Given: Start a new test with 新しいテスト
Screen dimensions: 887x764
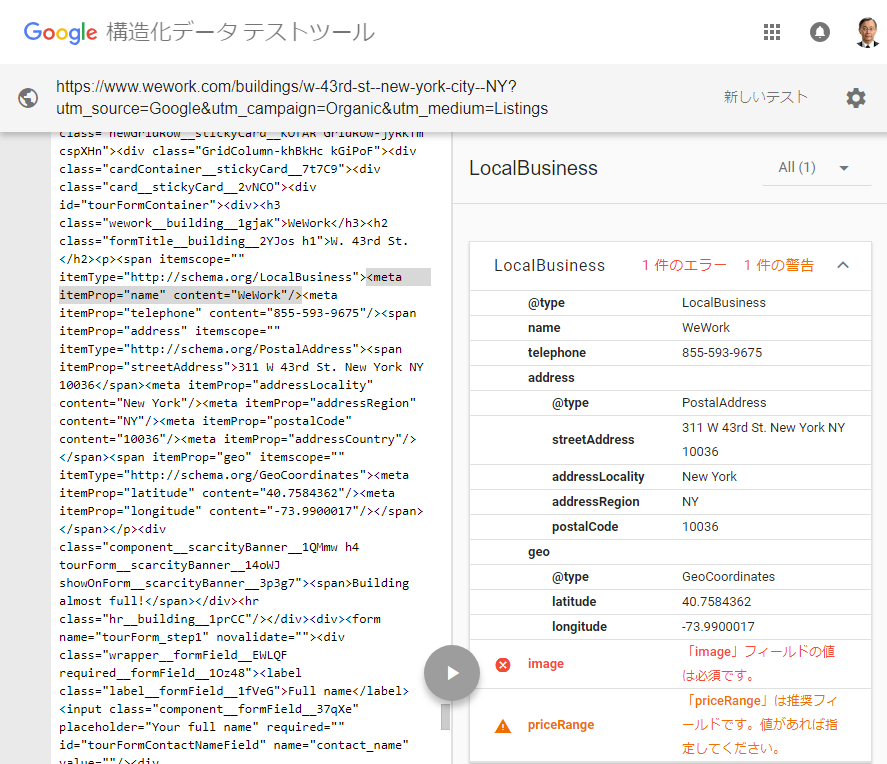Looking at the screenshot, I should (765, 97).
